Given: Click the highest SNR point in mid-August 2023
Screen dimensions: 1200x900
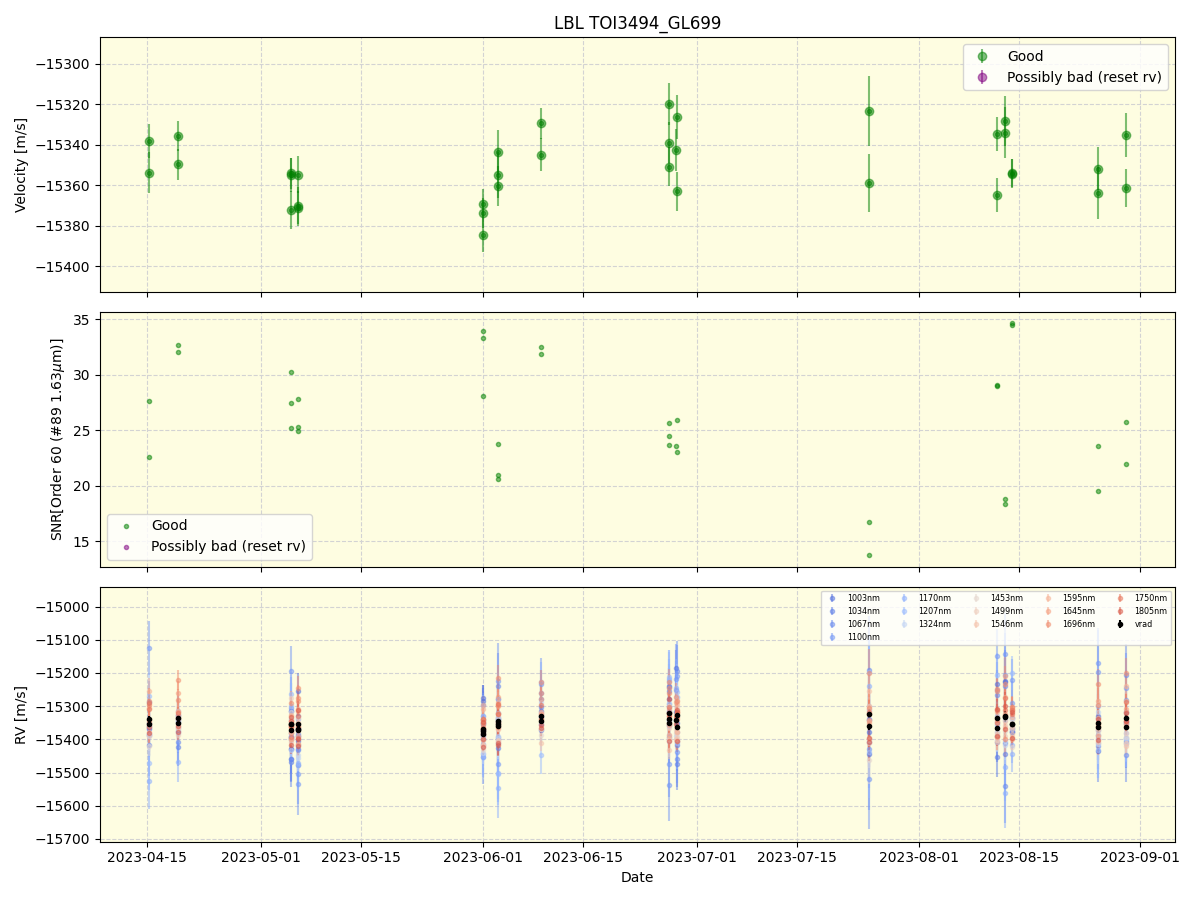Looking at the screenshot, I should [x=1012, y=323].
